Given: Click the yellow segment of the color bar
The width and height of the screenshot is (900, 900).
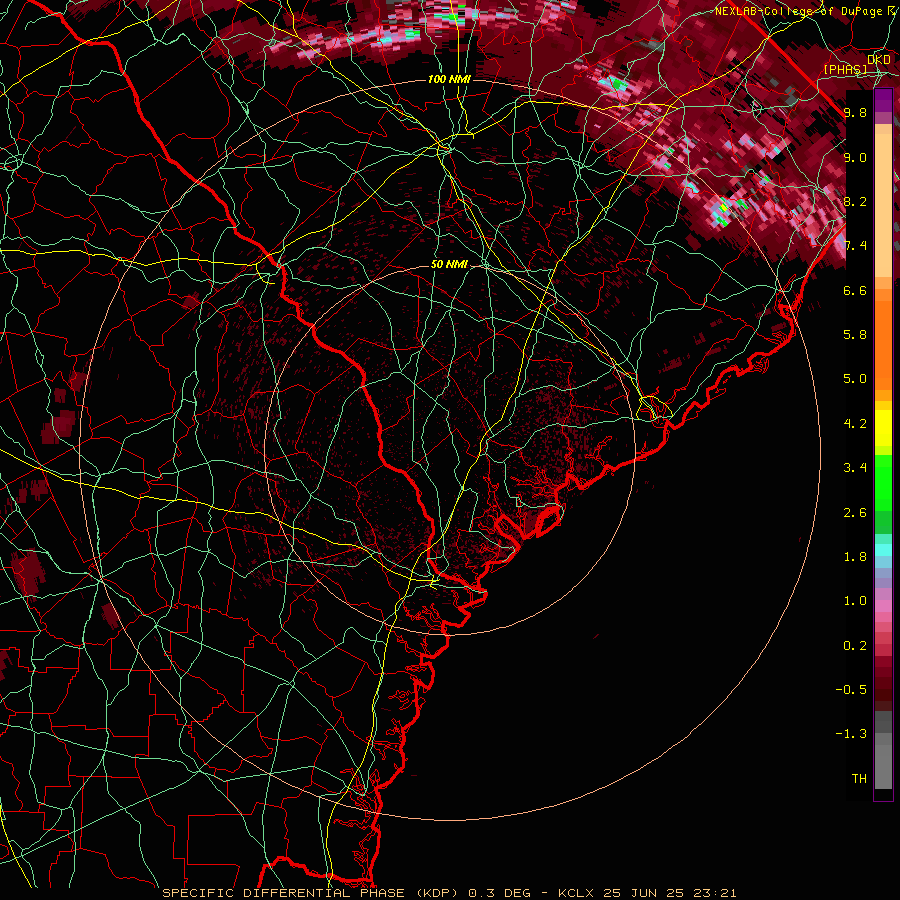Looking at the screenshot, I should pyautogui.click(x=883, y=428).
